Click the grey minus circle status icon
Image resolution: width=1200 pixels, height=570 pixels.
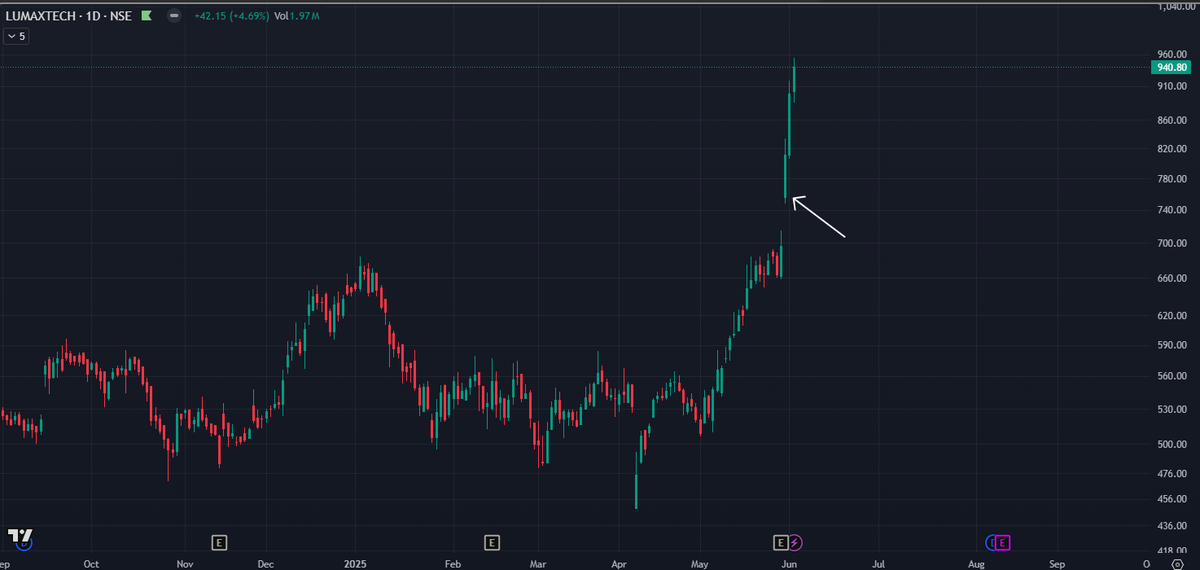tap(173, 16)
